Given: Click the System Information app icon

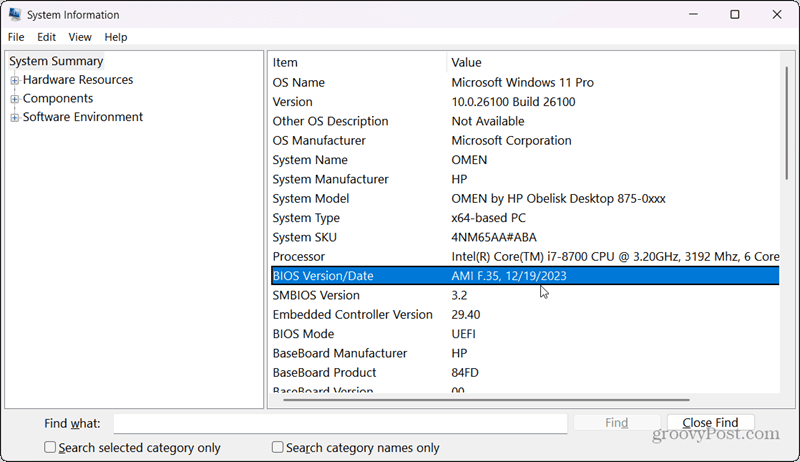Looking at the screenshot, I should pos(15,14).
